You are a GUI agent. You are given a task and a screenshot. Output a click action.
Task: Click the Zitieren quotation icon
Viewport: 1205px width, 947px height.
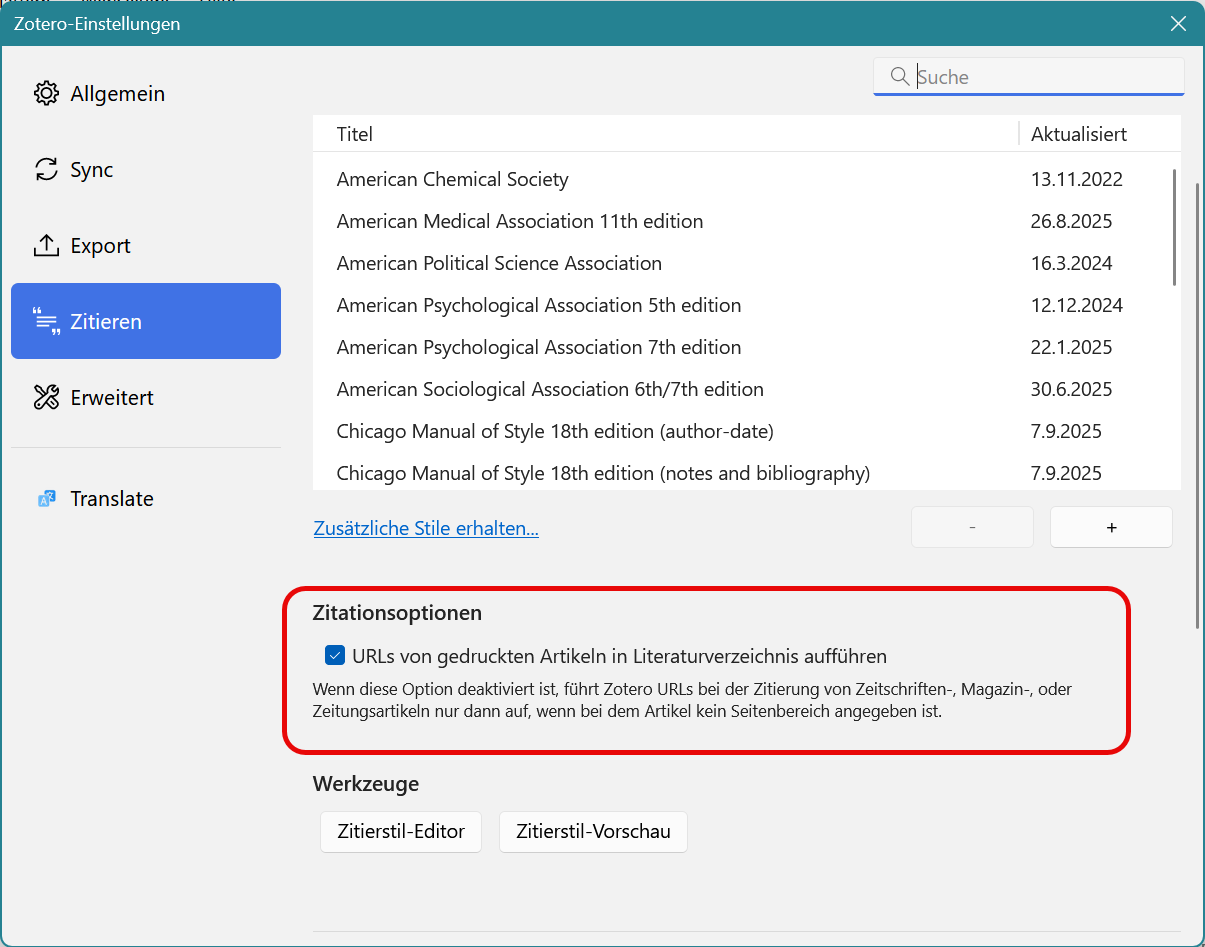coord(46,322)
